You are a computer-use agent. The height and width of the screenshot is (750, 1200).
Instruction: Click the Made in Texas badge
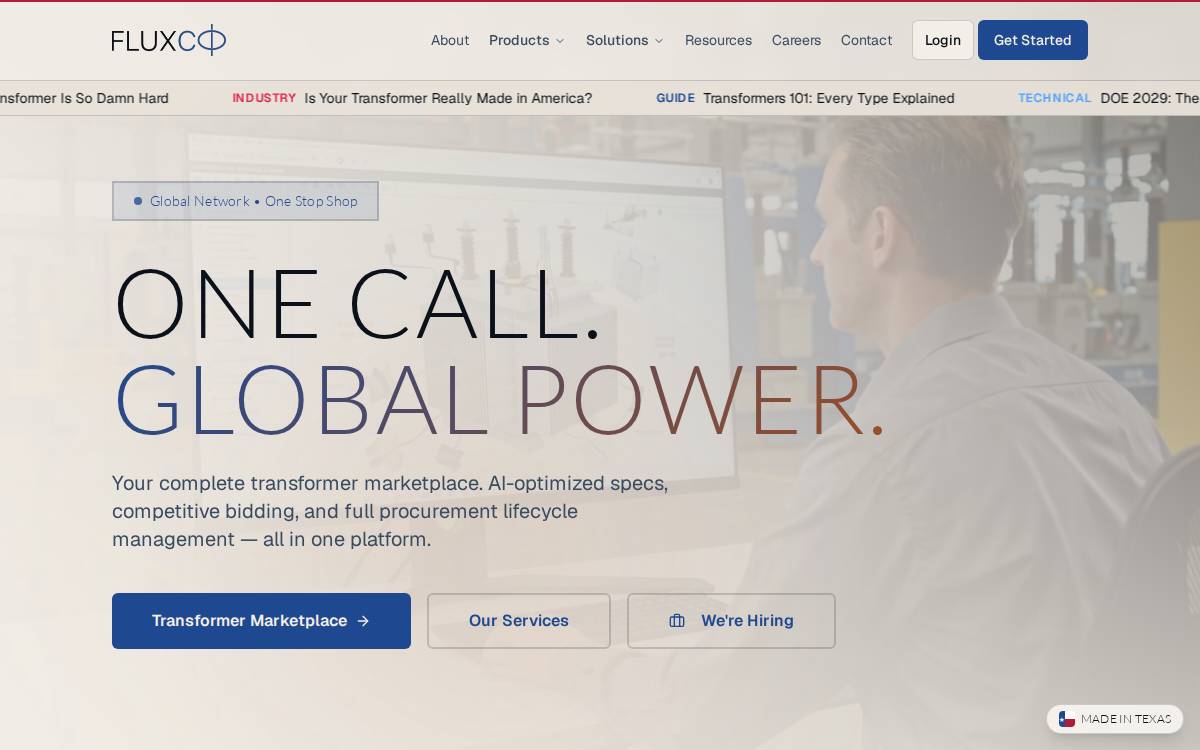tap(1115, 719)
